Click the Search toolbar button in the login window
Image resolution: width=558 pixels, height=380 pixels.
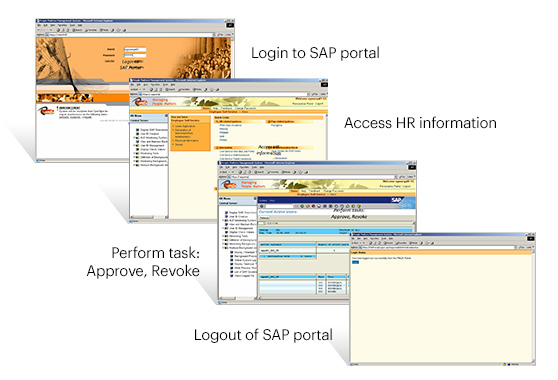77,30
